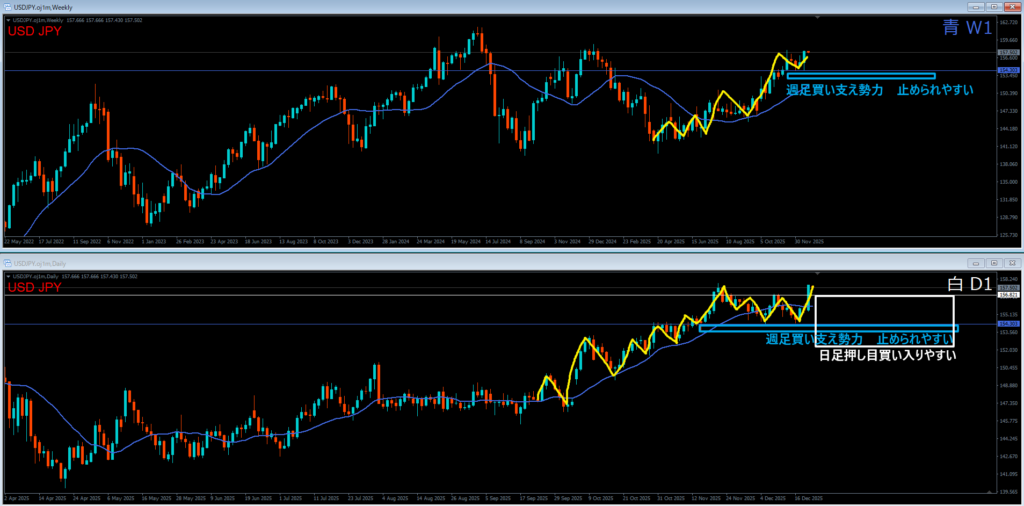This screenshot has height=506, width=1024.
Task: Select the white D1 timeframe label
Action: pyautogui.click(x=968, y=285)
